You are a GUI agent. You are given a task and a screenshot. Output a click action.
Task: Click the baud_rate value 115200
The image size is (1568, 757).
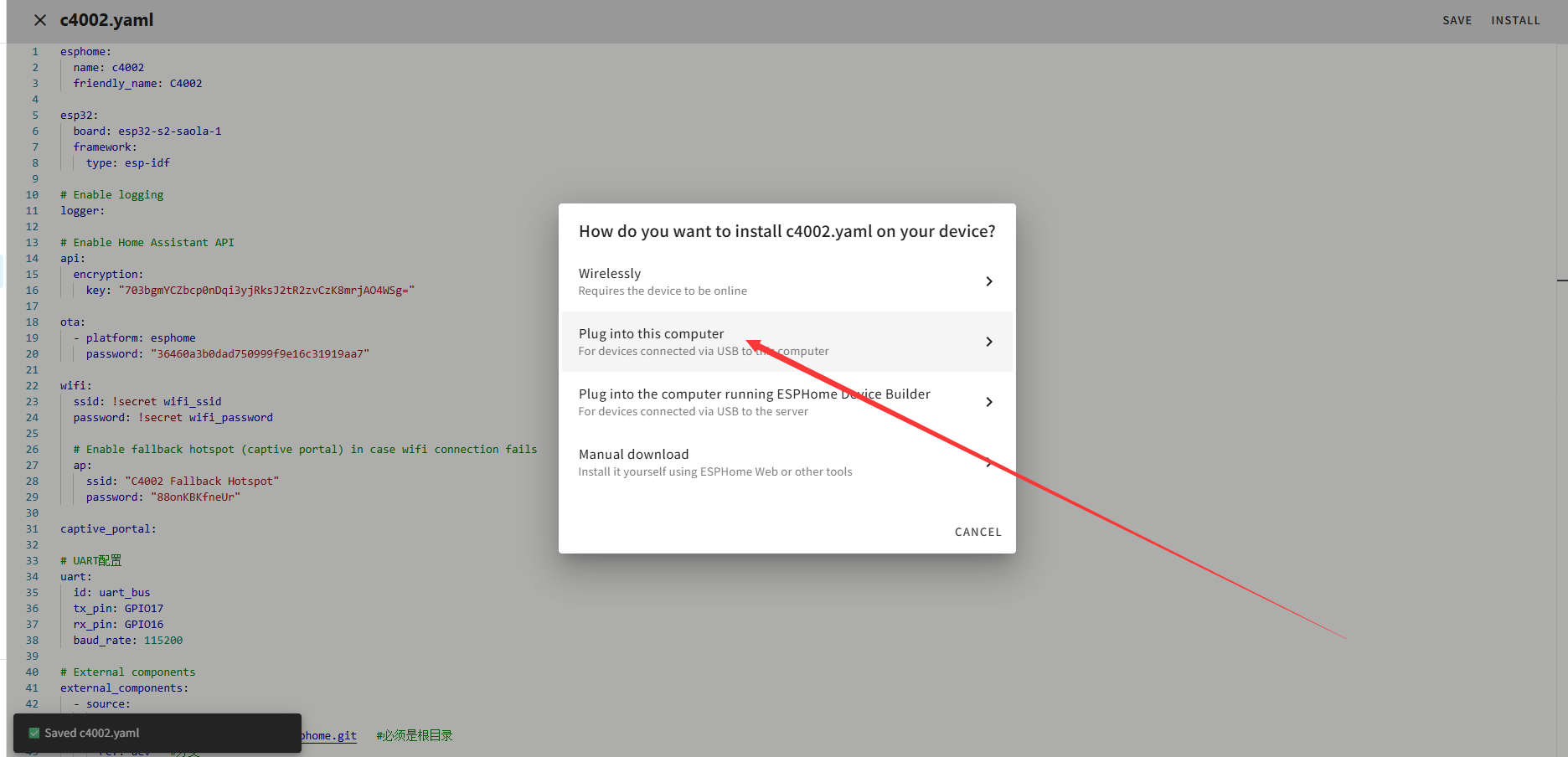coord(162,641)
